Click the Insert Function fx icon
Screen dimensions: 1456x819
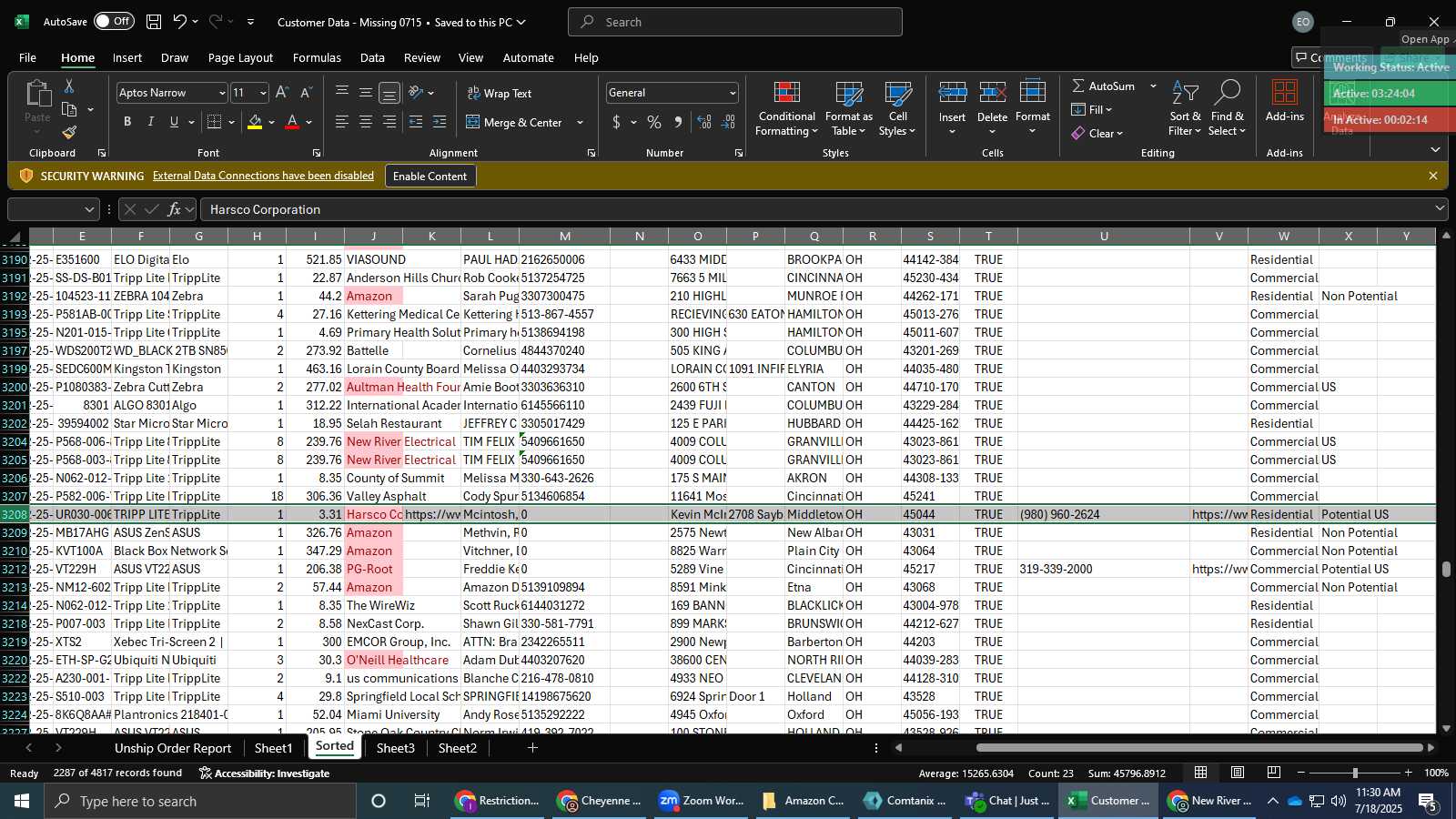[175, 209]
